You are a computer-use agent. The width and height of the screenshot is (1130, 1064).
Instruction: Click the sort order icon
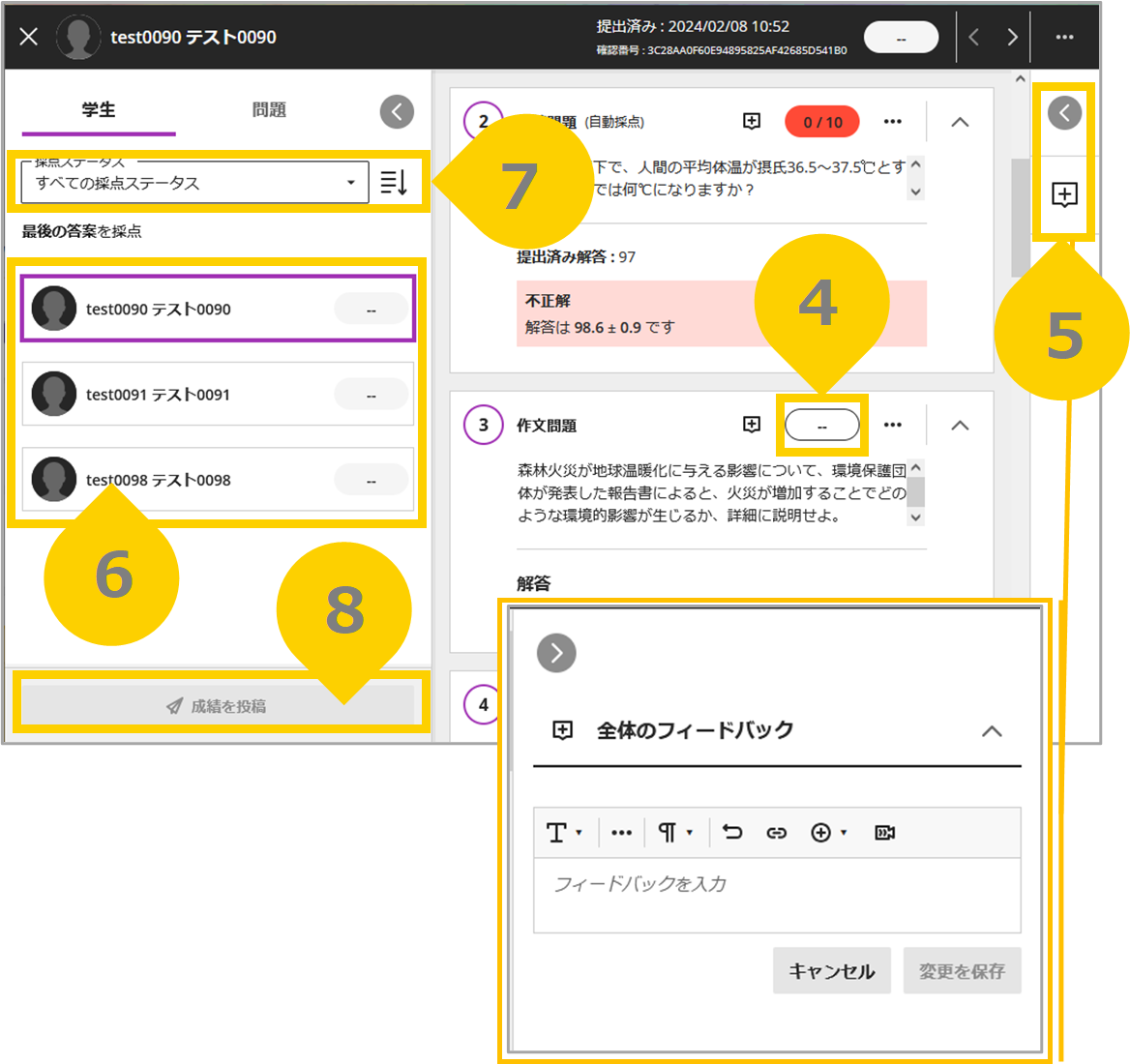[394, 183]
